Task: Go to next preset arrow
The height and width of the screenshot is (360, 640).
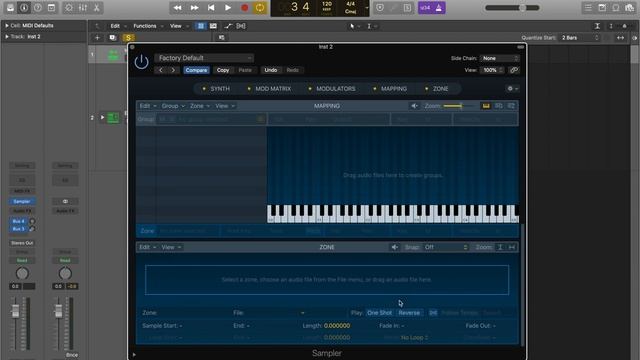Action: [x=173, y=70]
